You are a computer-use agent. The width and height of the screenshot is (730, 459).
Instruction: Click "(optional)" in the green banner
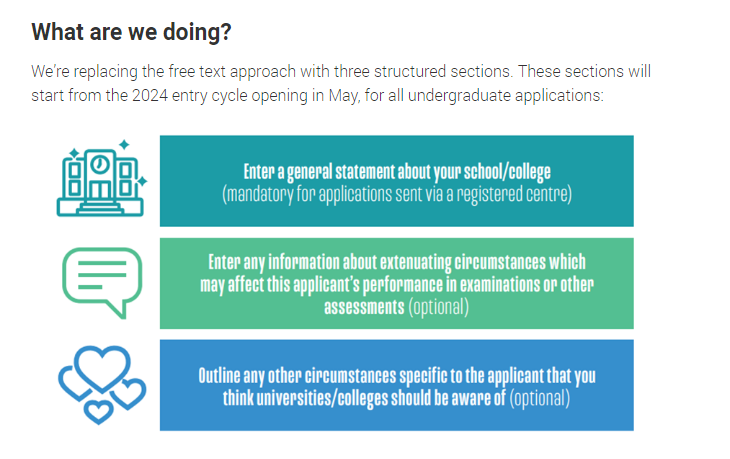click(x=438, y=307)
